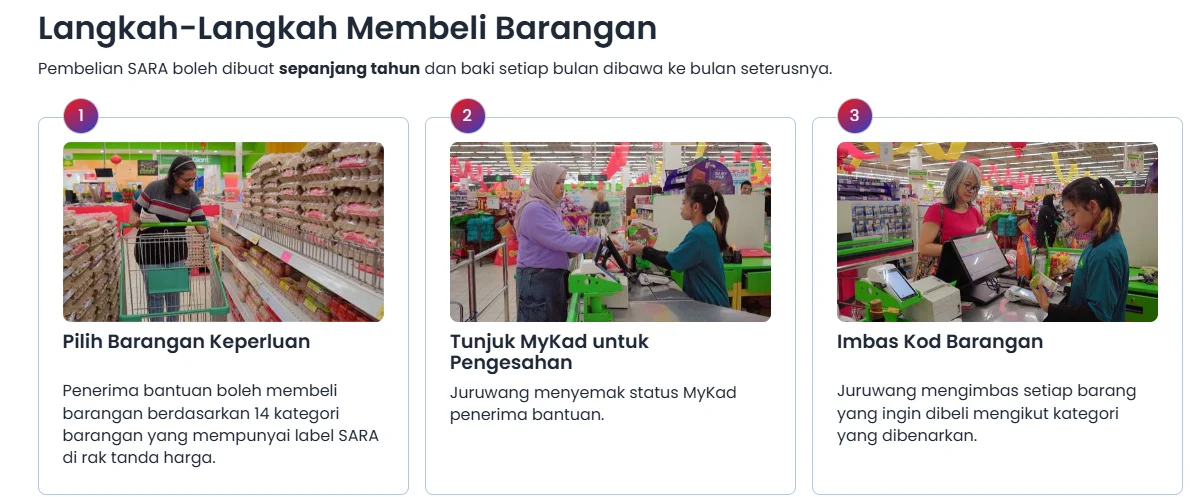The height and width of the screenshot is (497, 1190).
Task: Select the Imbas Kod Barangan heading
Action: [940, 341]
